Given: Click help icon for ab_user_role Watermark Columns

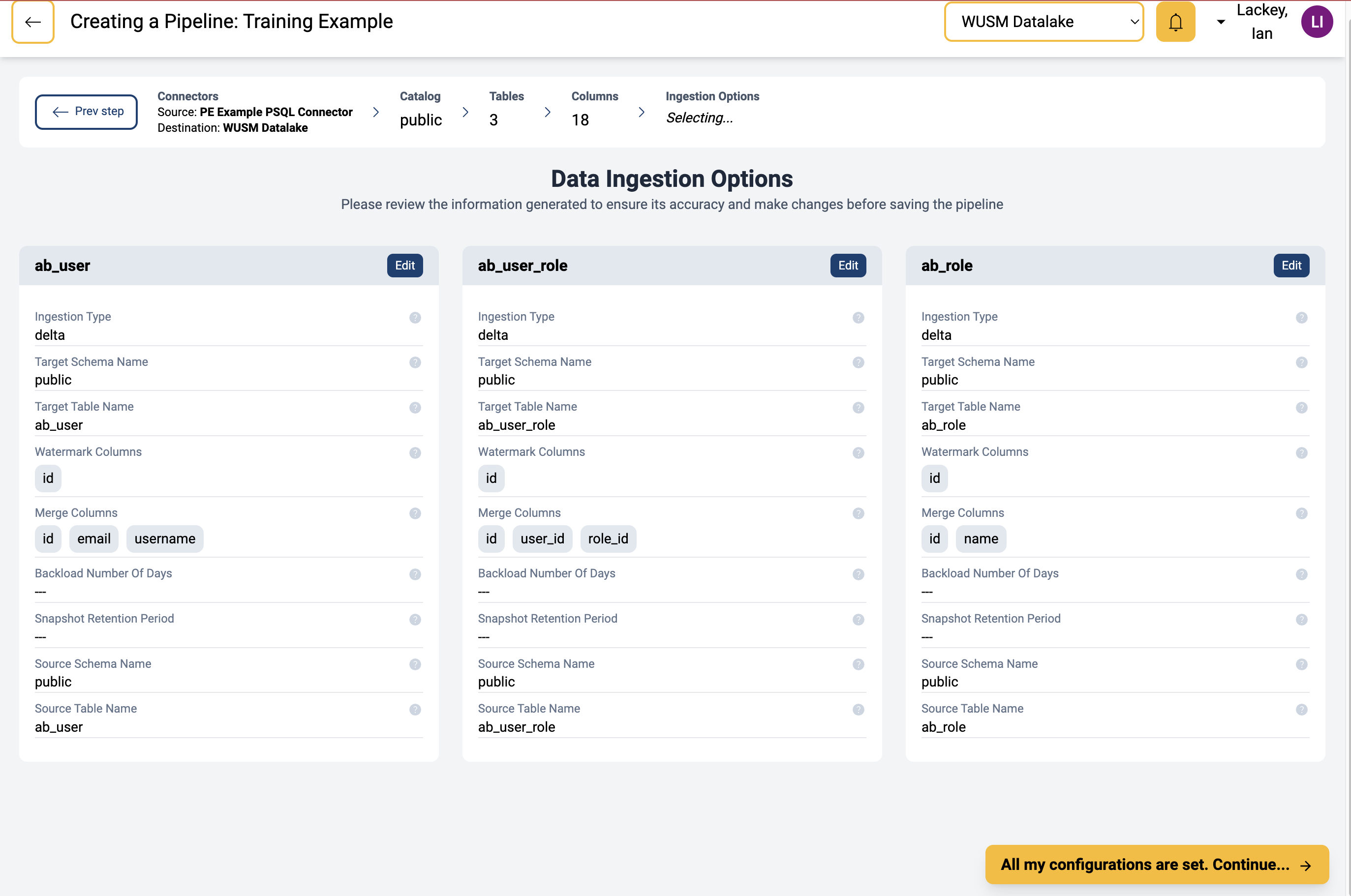Looking at the screenshot, I should (858, 452).
